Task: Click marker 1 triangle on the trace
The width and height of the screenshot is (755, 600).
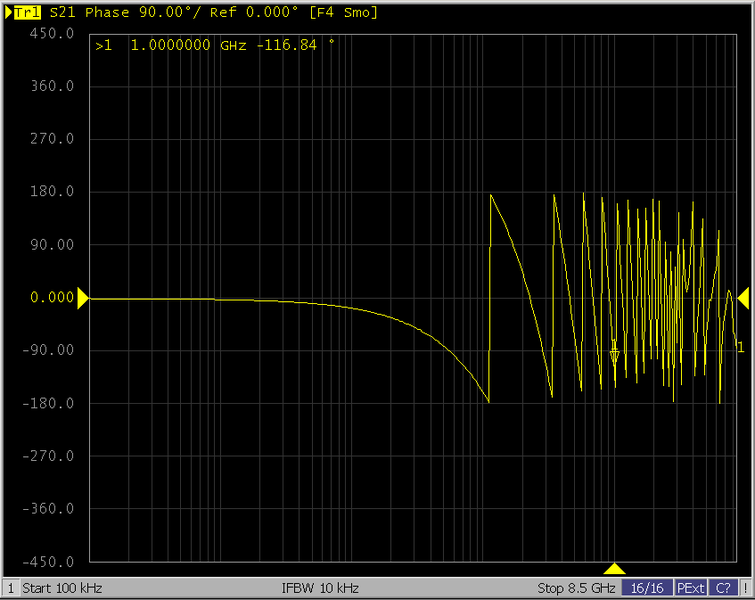Action: [614, 355]
